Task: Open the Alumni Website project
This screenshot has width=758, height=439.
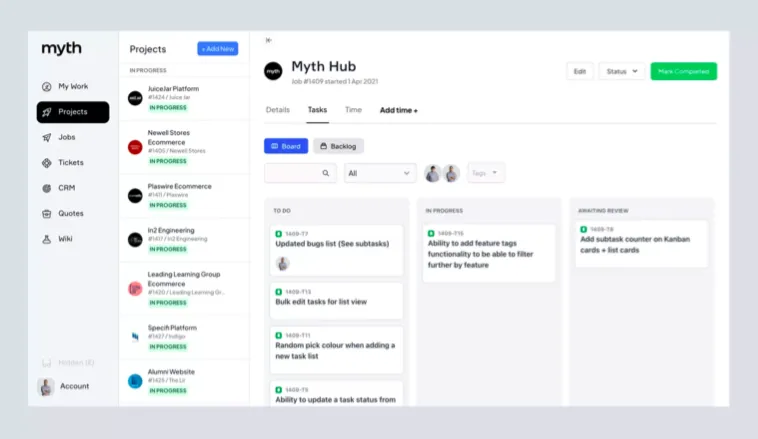Action: 184,381
